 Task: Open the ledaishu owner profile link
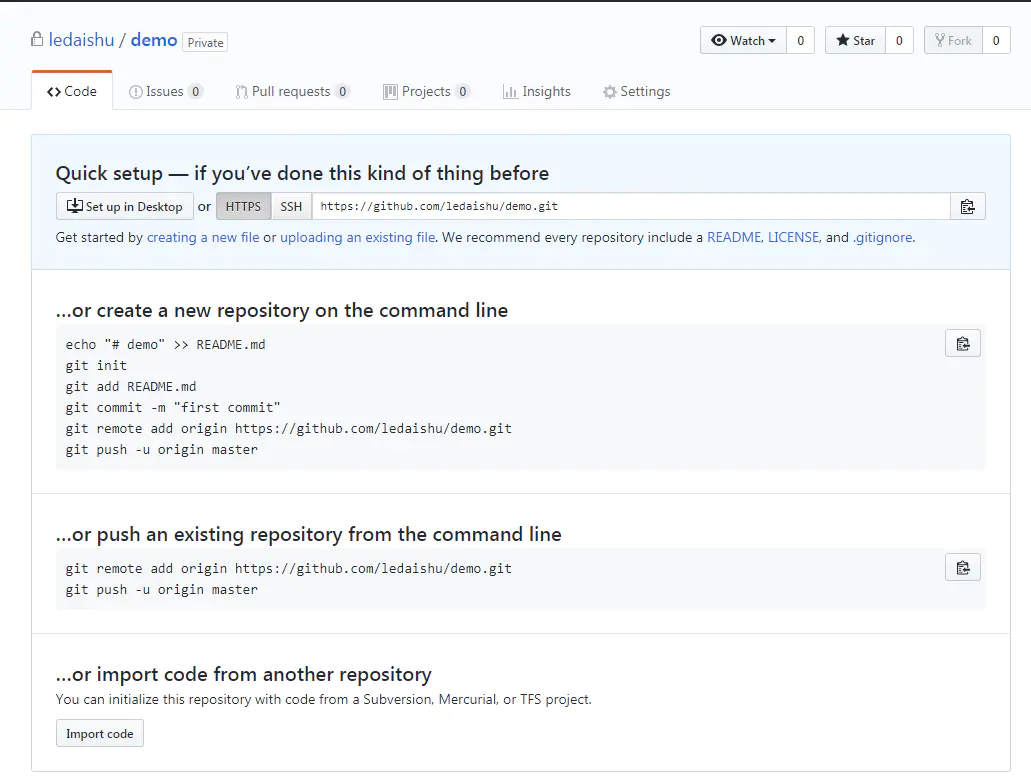point(81,41)
